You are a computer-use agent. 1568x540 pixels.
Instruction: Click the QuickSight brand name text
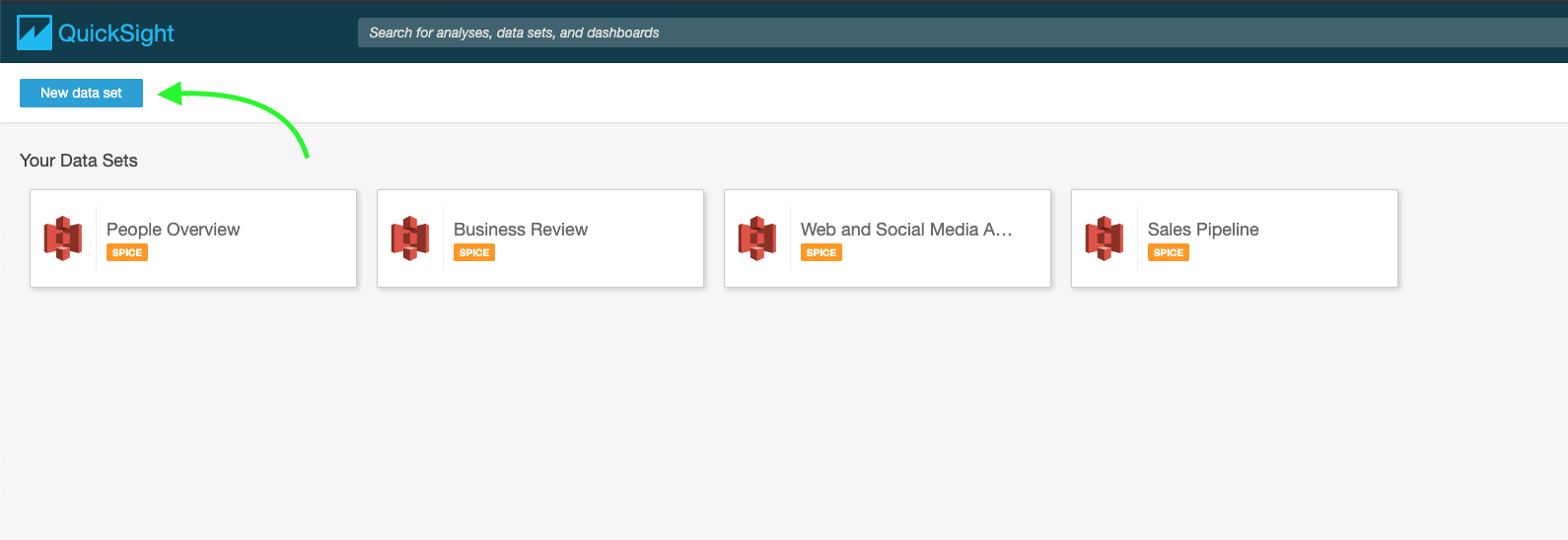[x=115, y=34]
